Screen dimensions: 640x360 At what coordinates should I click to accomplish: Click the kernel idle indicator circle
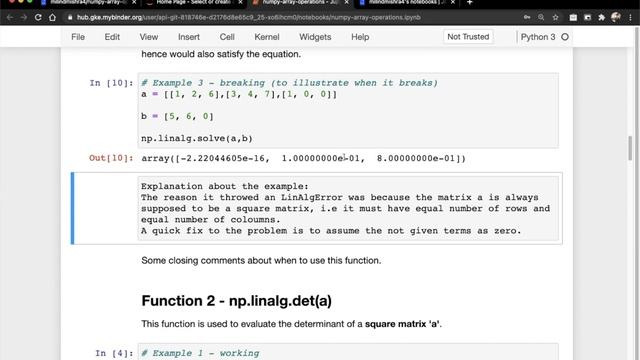click(x=565, y=37)
